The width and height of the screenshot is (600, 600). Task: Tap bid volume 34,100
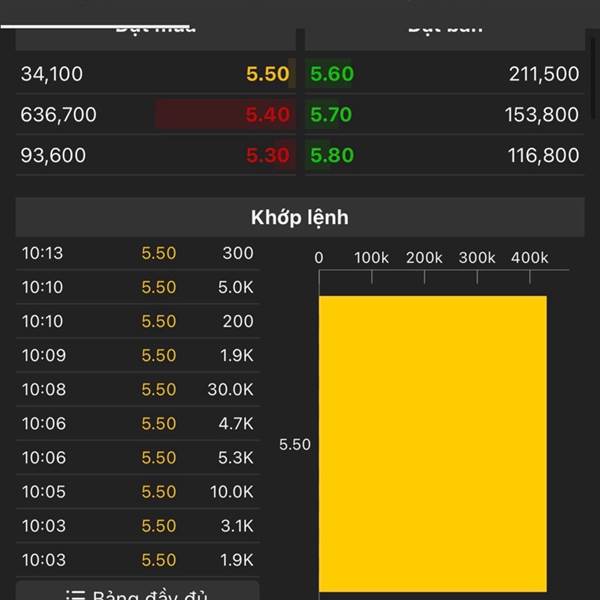coord(52,74)
